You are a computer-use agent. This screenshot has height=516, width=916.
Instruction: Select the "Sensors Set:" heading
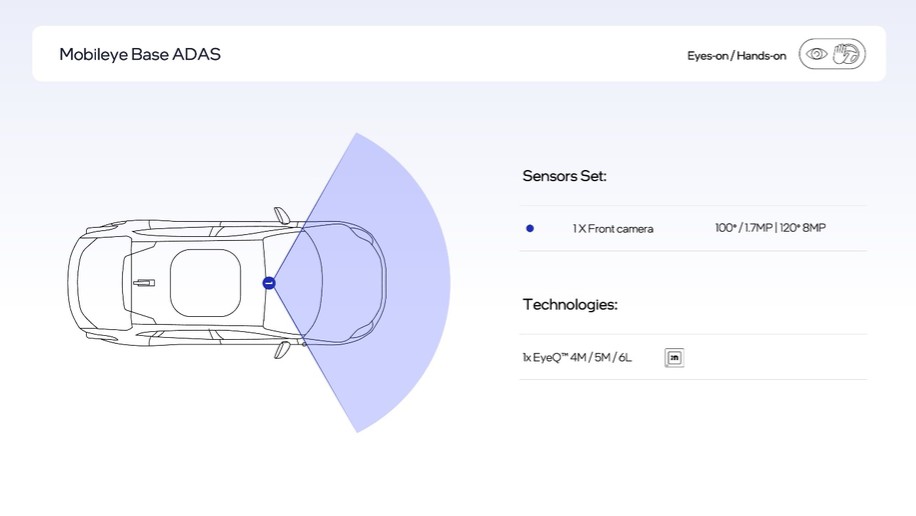(x=564, y=176)
